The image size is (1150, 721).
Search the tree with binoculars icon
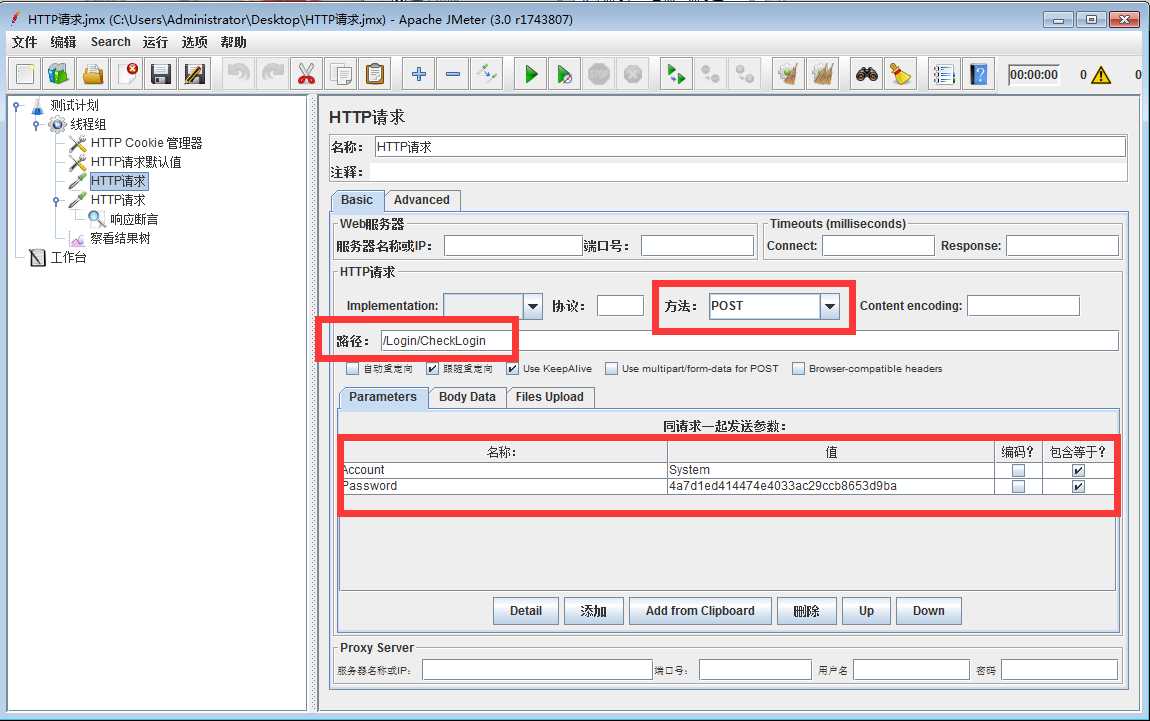[867, 74]
